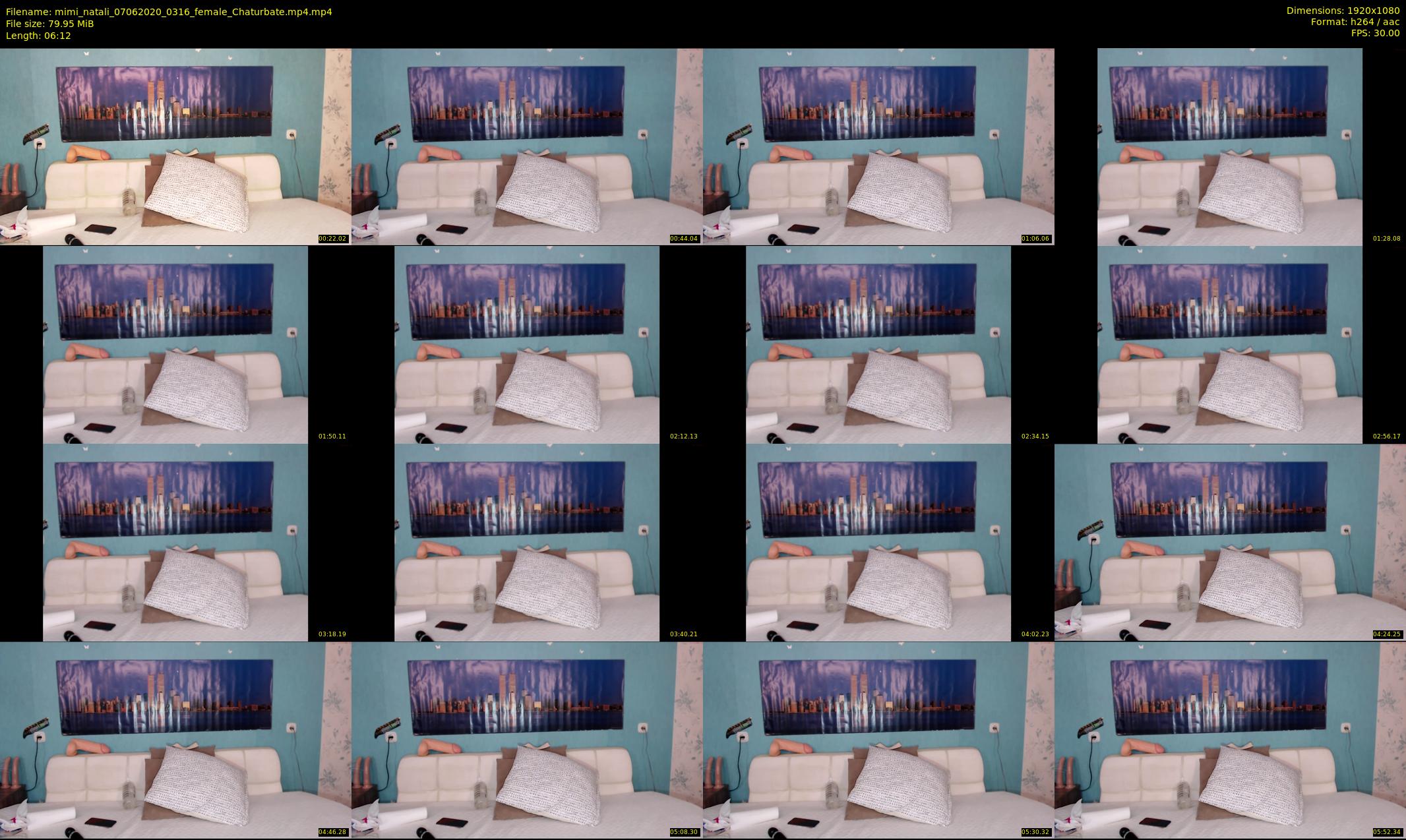Click the 02:56.17 timestamp label

[1387, 436]
